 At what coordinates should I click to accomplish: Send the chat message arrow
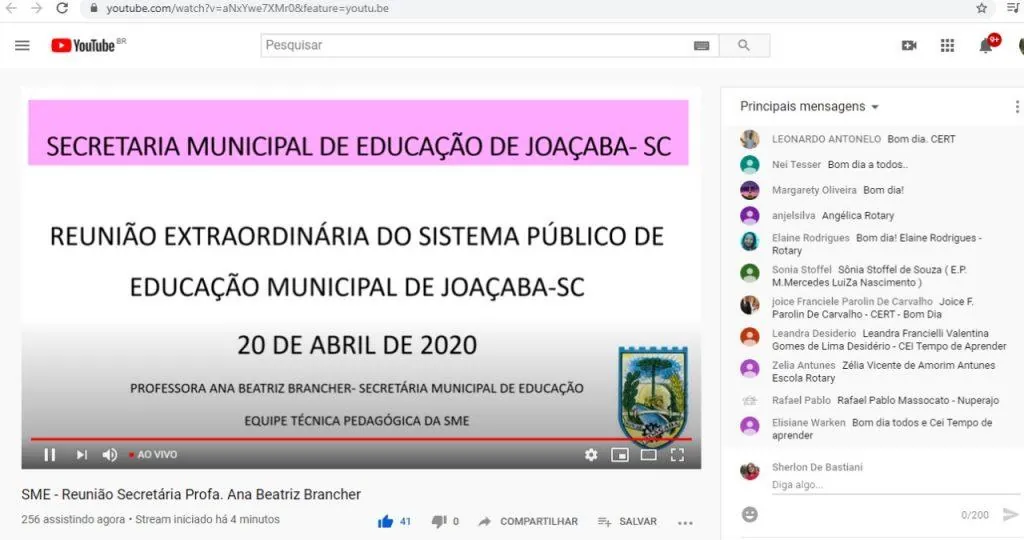coord(1010,515)
